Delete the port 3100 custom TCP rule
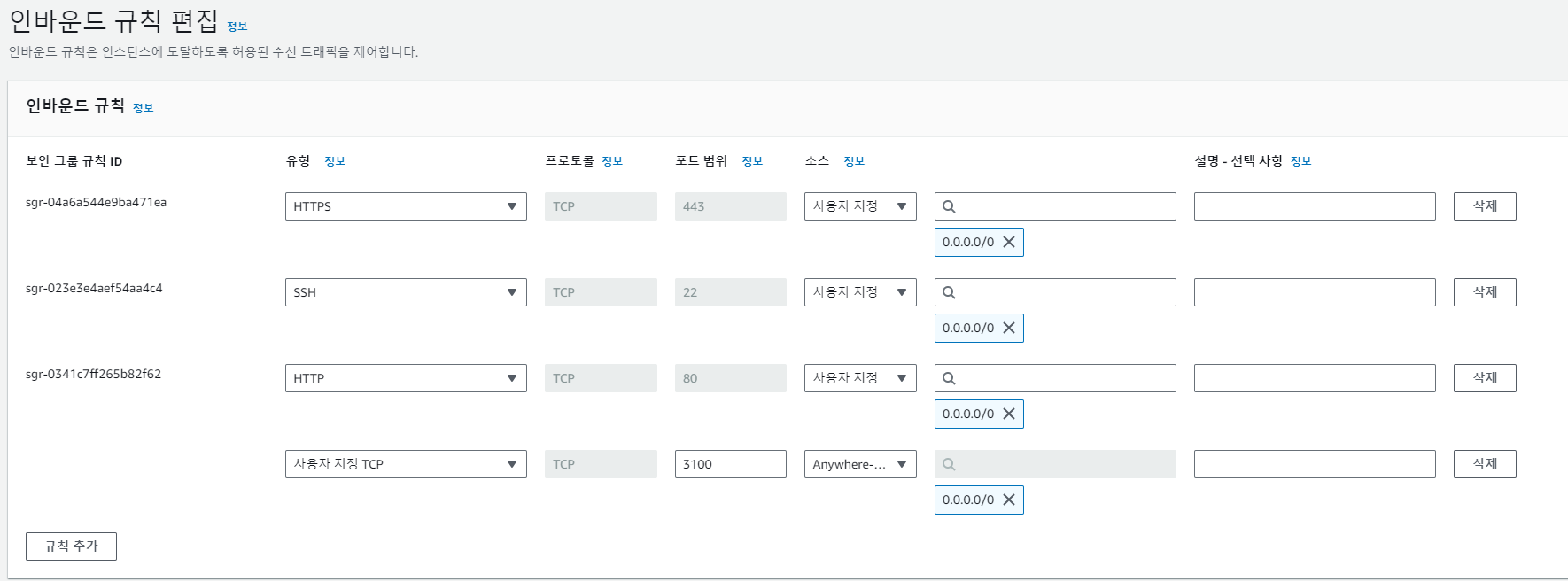 pyautogui.click(x=1485, y=464)
